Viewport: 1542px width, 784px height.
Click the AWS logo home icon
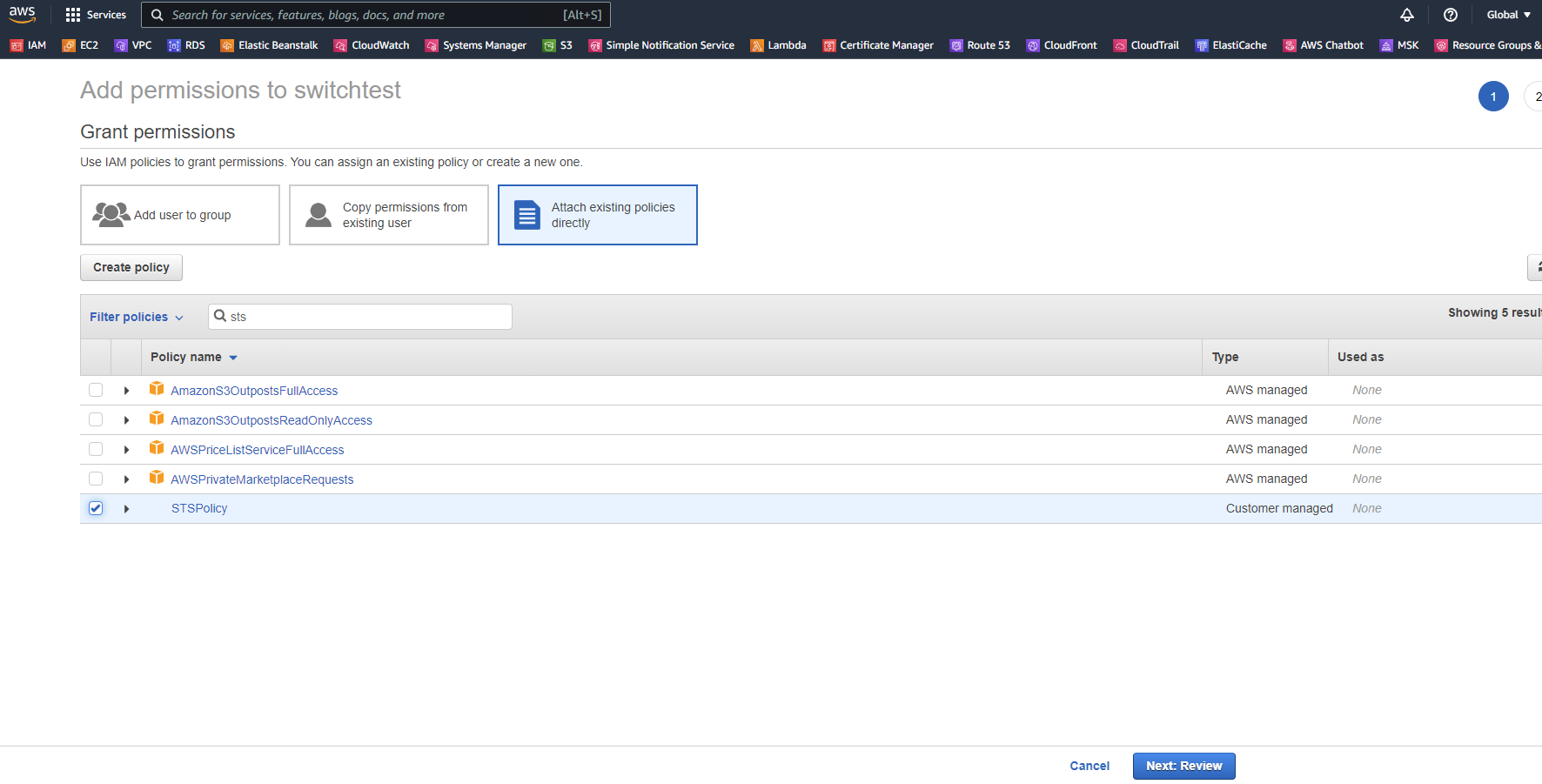(22, 15)
